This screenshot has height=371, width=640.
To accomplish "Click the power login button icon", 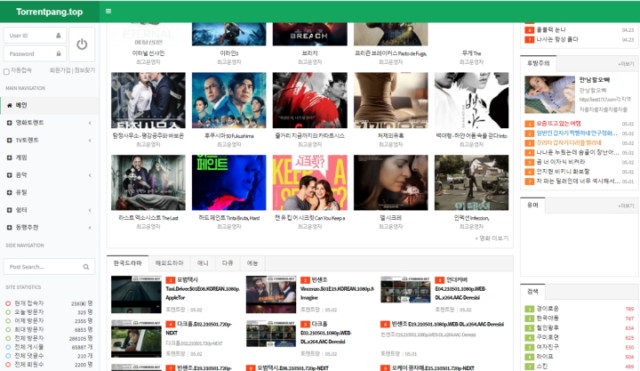I will [x=82, y=44].
